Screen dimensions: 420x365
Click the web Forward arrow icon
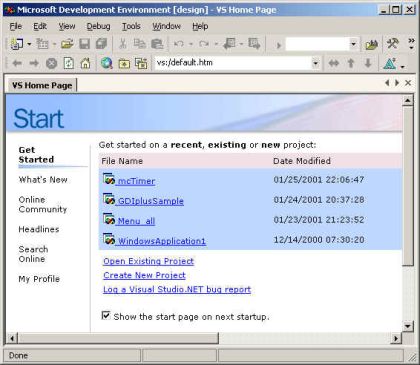pyautogui.click(x=34, y=63)
